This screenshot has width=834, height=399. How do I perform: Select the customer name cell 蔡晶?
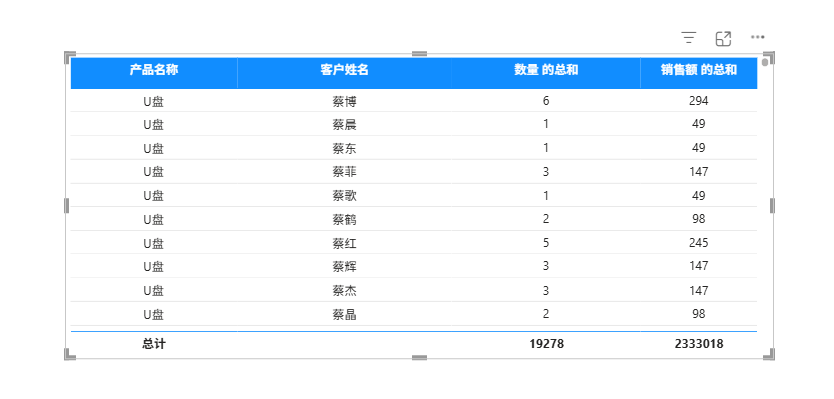344,314
